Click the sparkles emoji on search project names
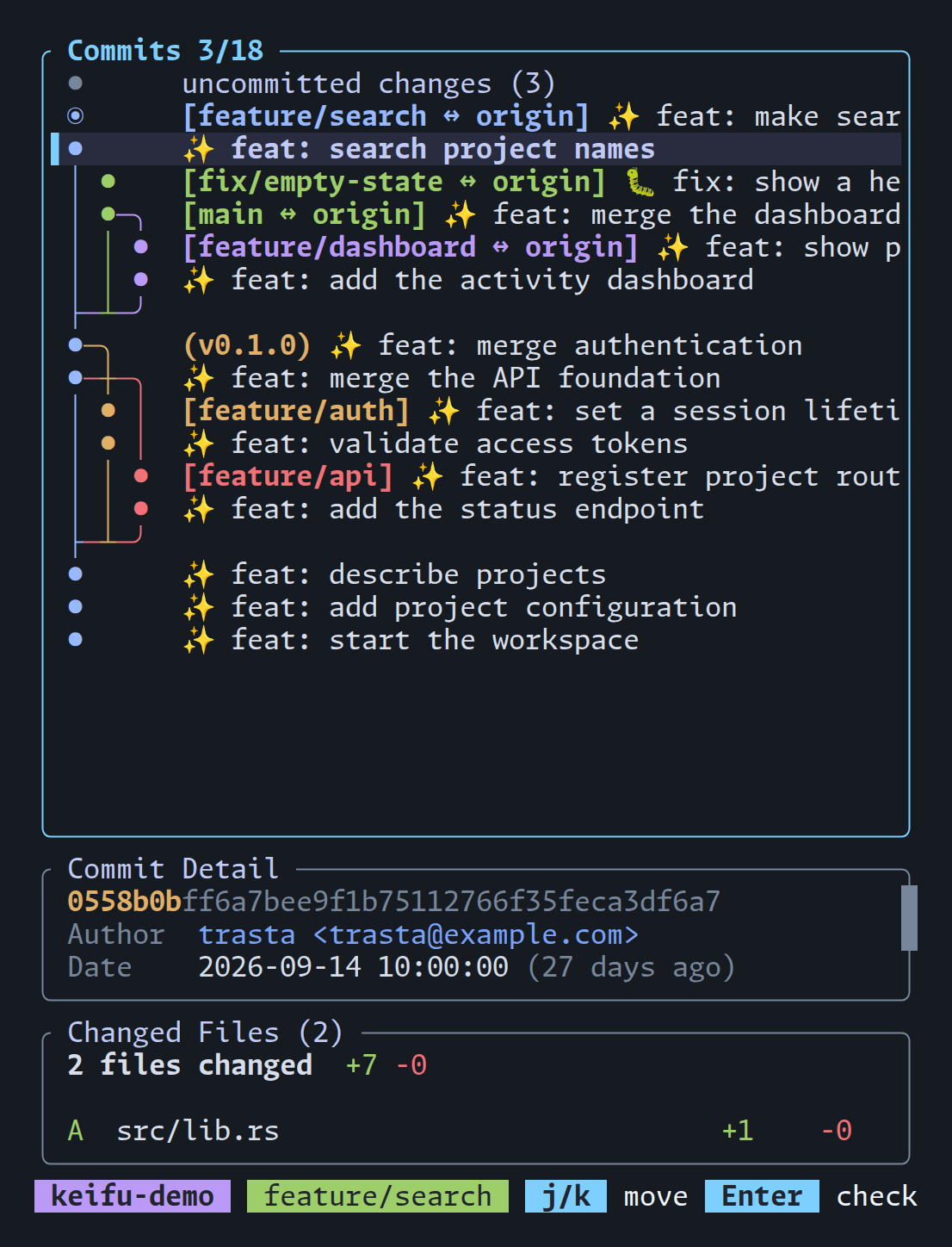 [x=198, y=149]
